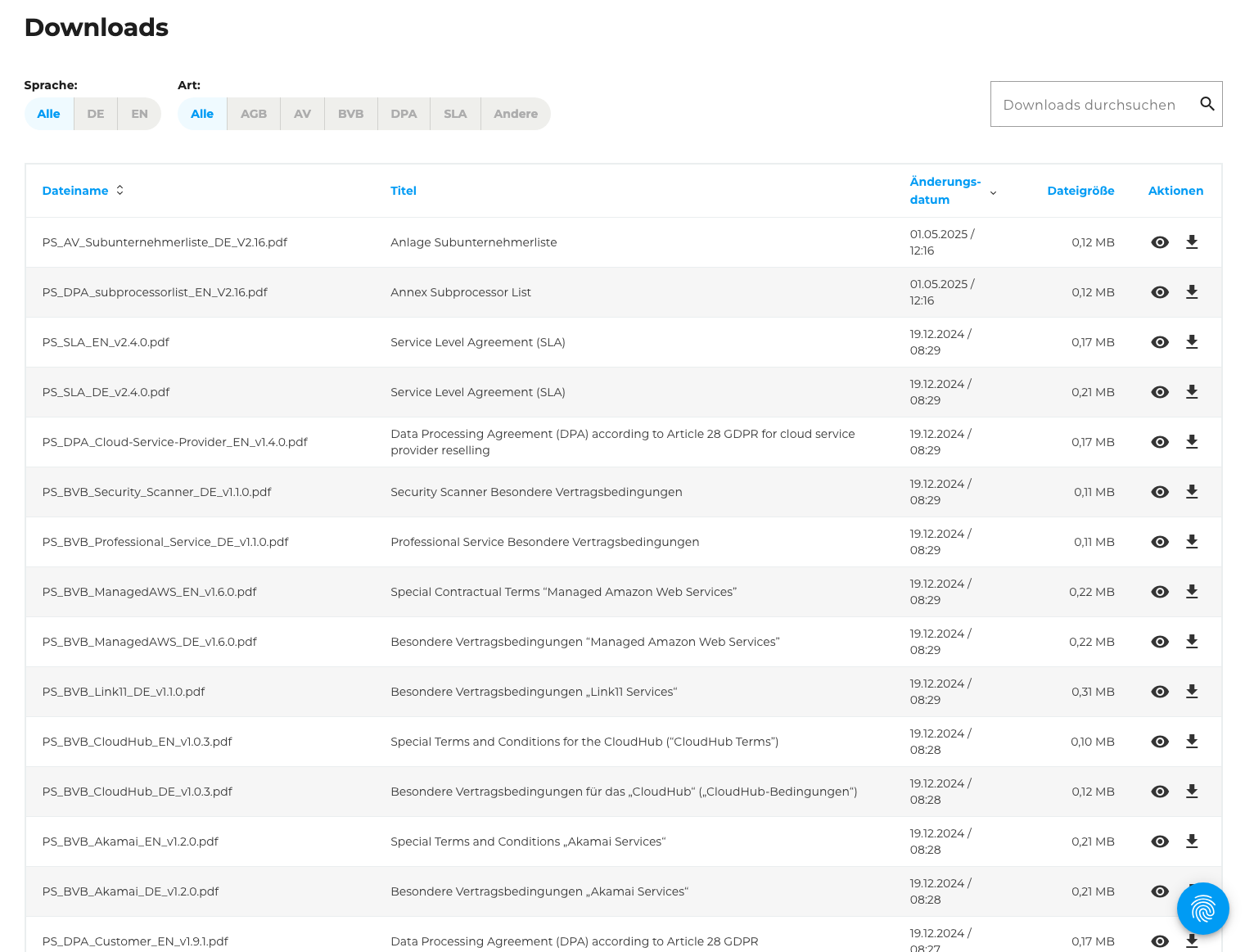Filter downloads by German language DE
The height and width of the screenshot is (952, 1245).
95,114
